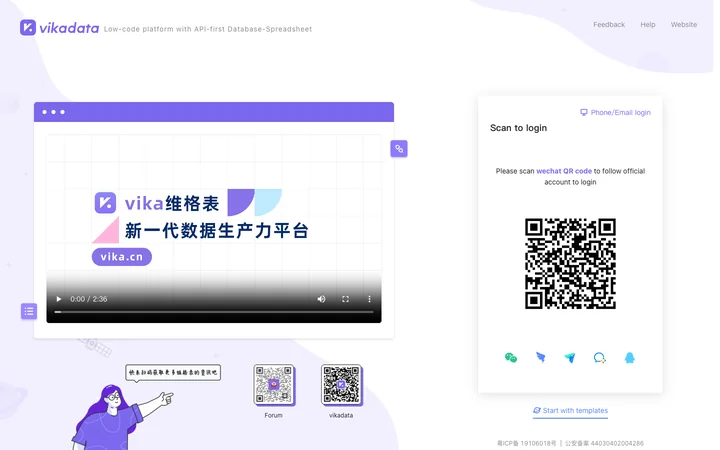Click the Start with templates link
This screenshot has height=450, width=720.
pos(570,411)
